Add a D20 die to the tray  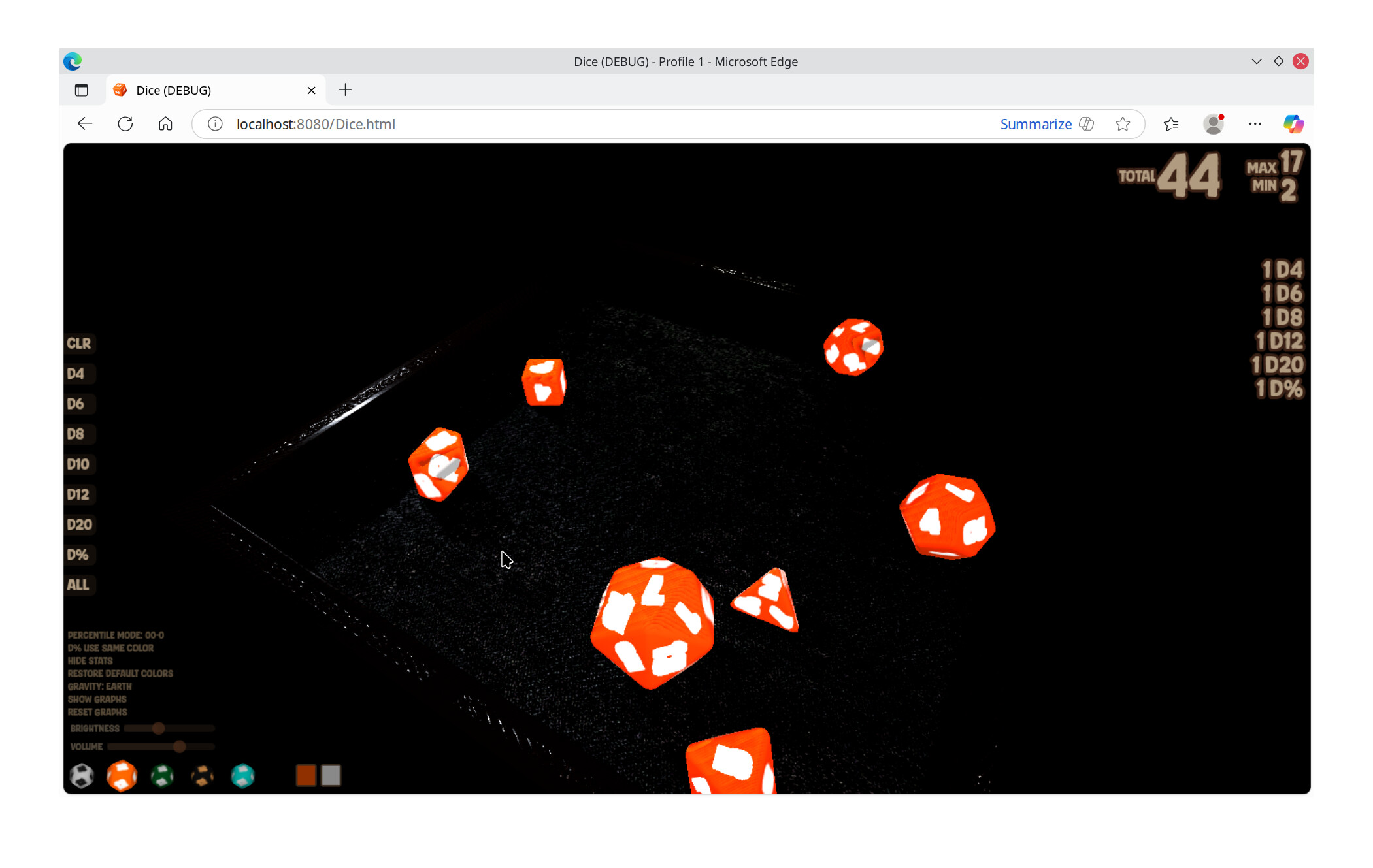point(79,524)
